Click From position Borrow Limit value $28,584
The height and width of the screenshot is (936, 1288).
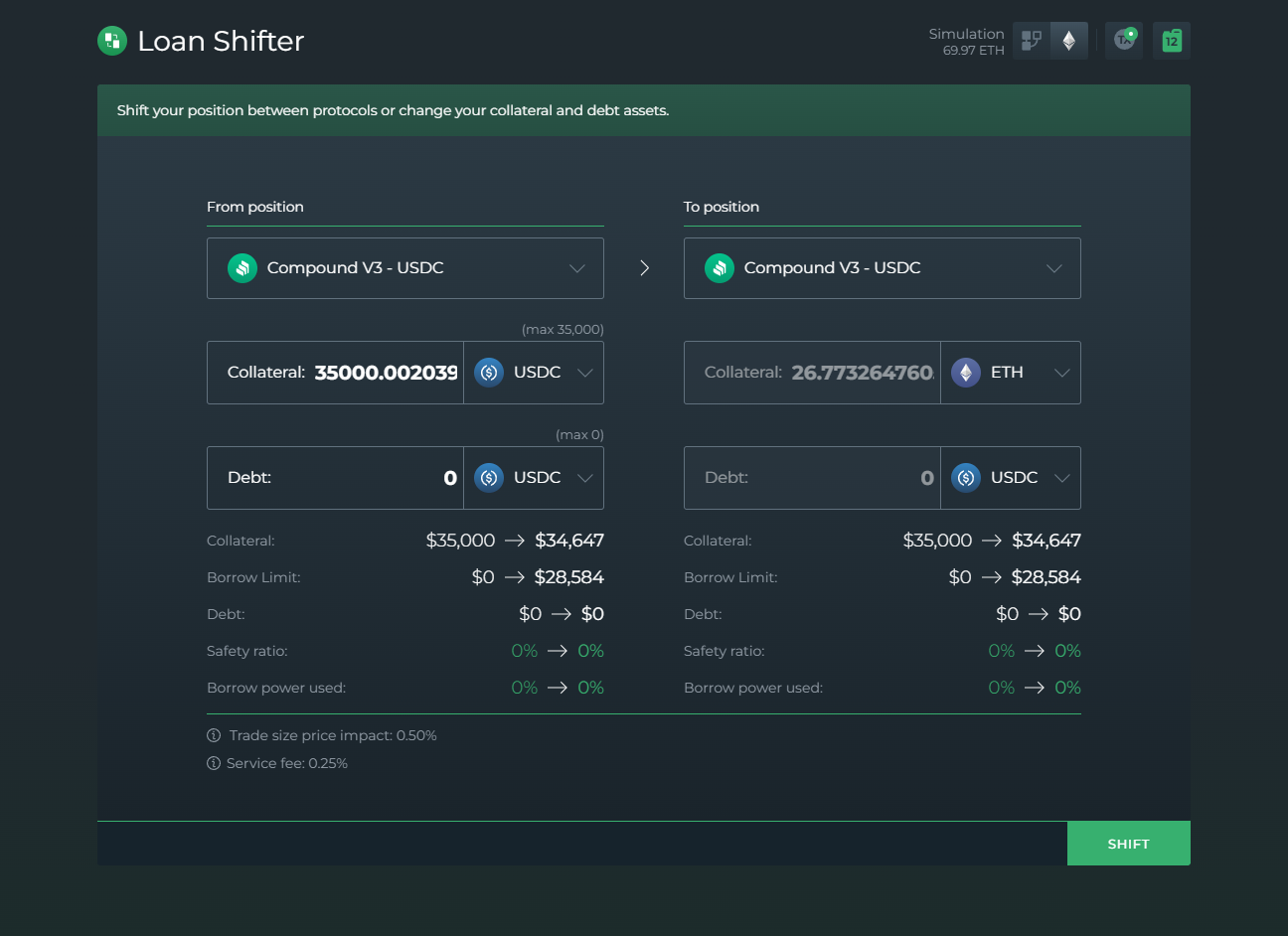[569, 577]
